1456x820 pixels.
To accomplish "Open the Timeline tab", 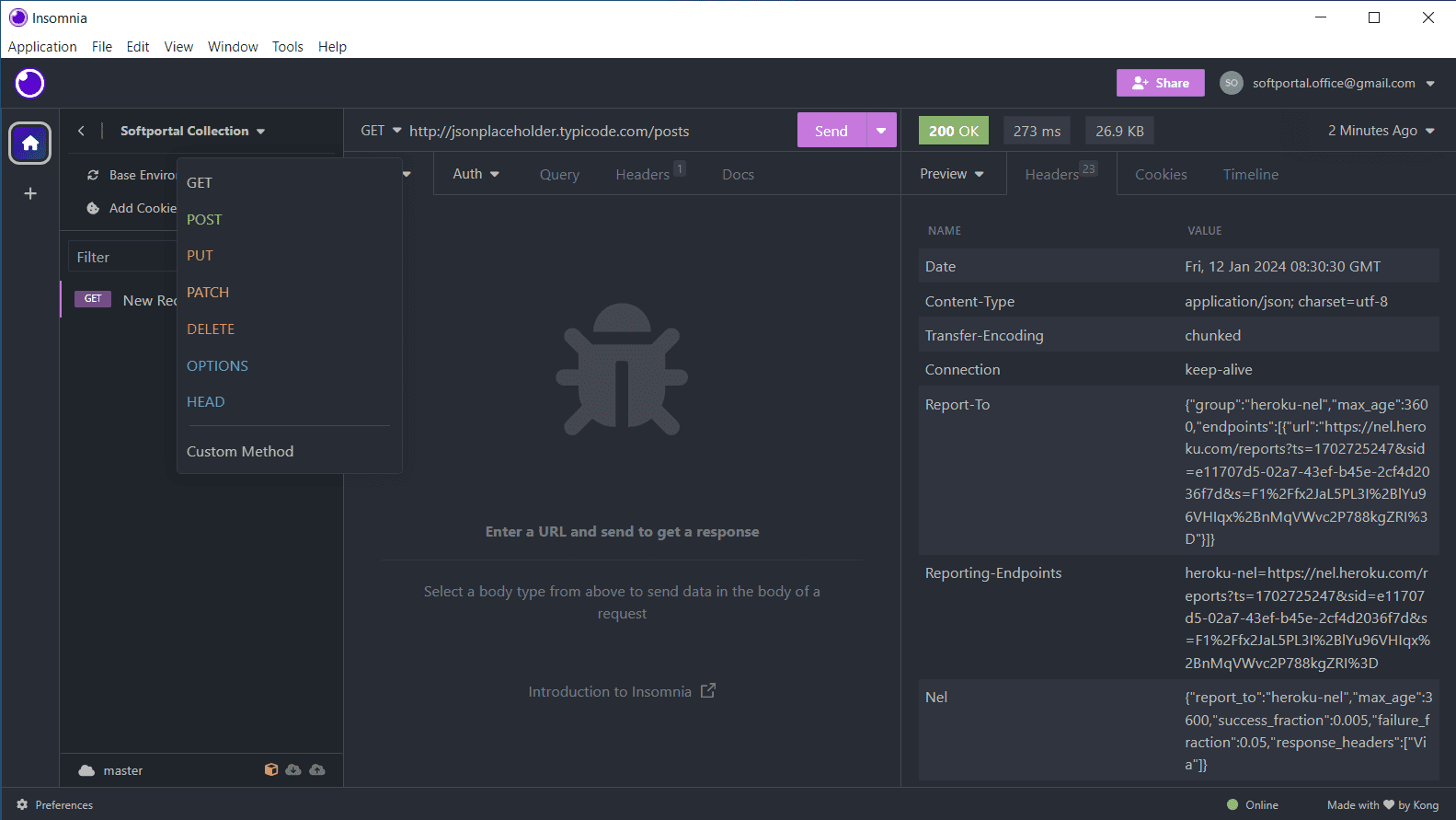I will (1251, 174).
